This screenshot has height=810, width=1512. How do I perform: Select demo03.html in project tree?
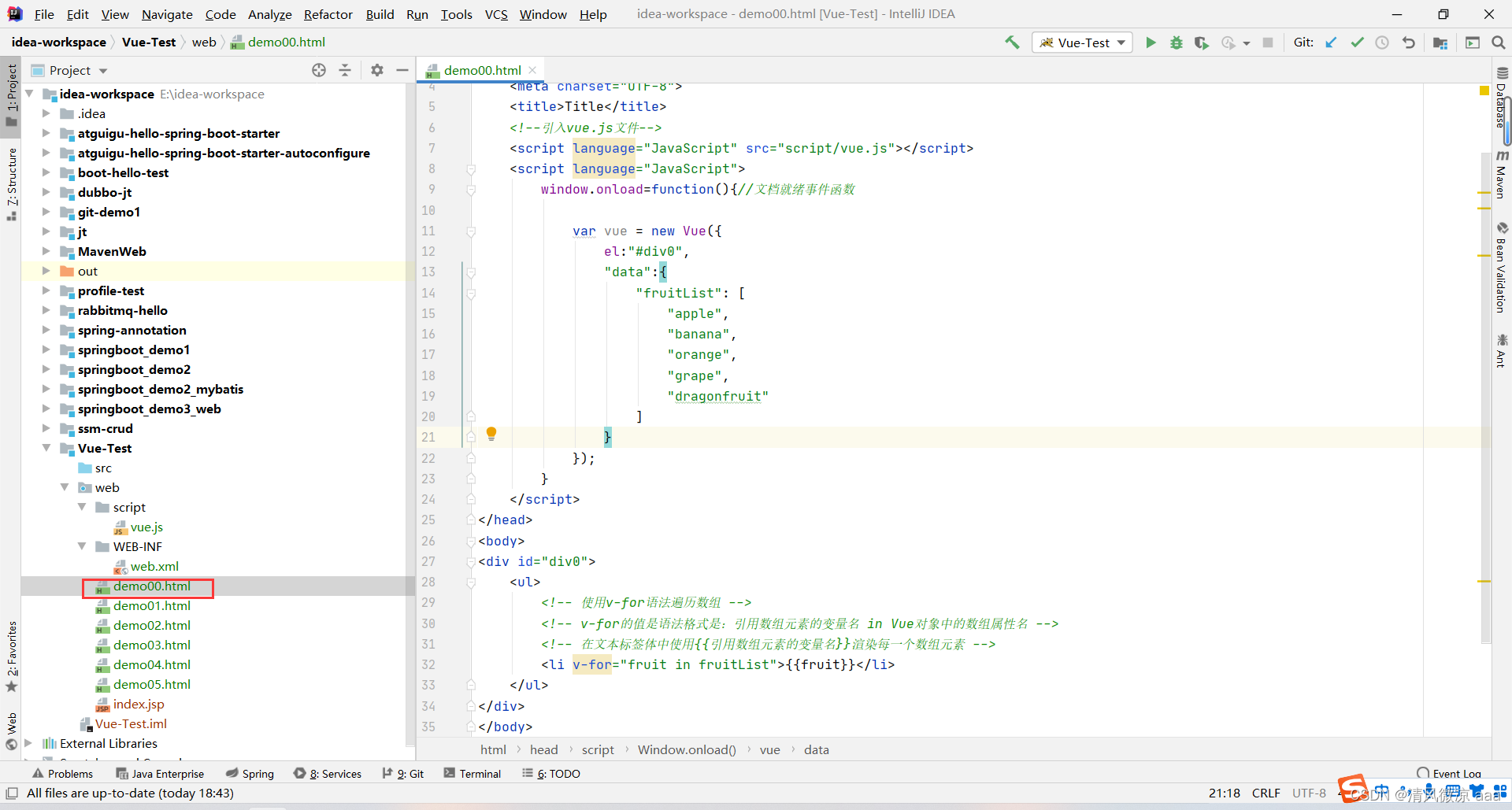(151, 645)
